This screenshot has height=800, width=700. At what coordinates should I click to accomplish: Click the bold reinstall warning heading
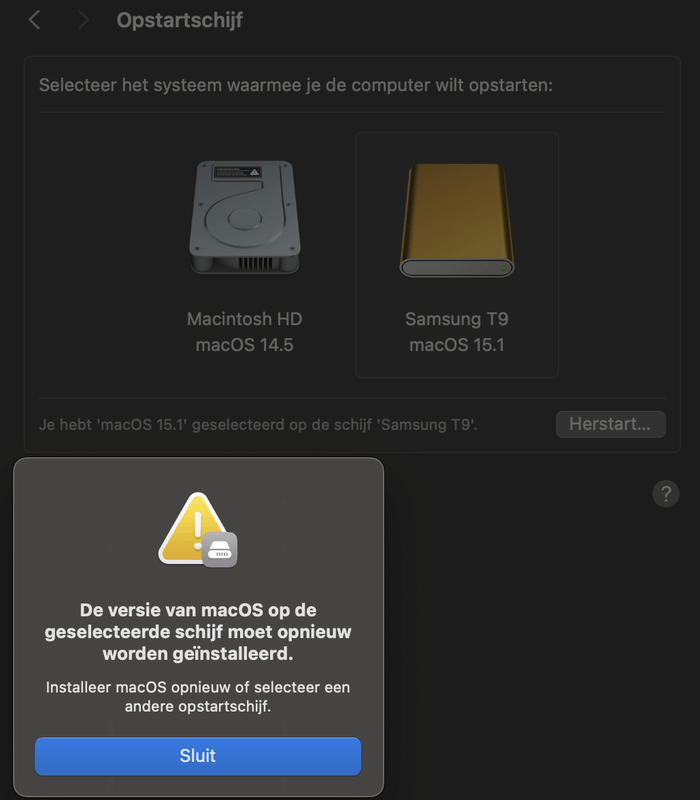[x=198, y=632]
